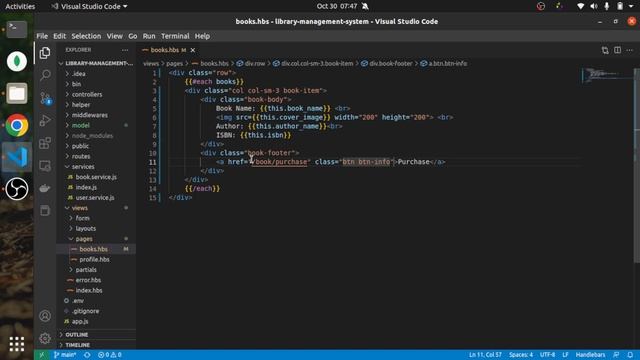The image size is (640, 360).
Task: Expand the controllers folder
Action: pos(96,94)
